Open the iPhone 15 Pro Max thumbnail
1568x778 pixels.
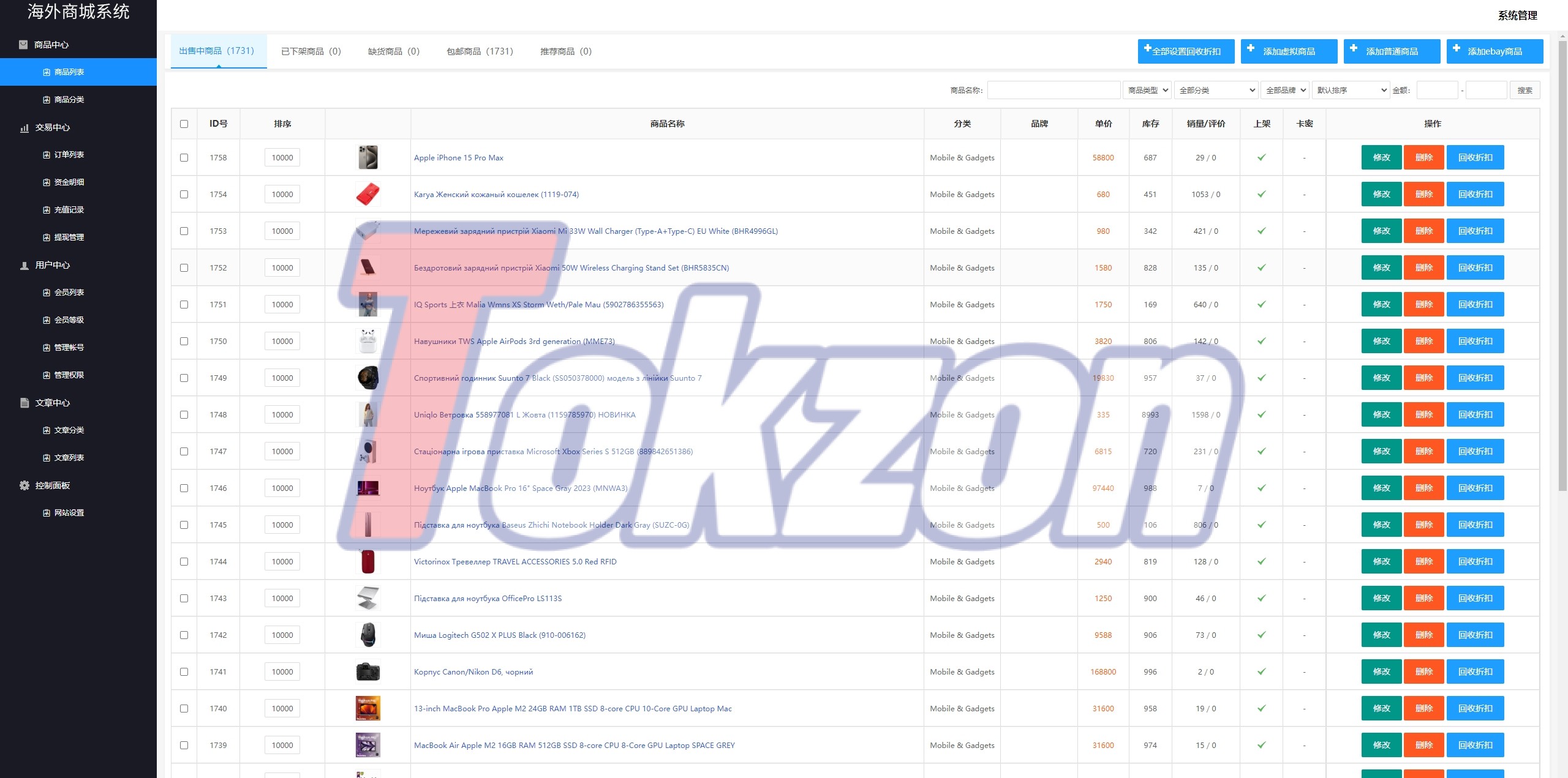tap(367, 157)
